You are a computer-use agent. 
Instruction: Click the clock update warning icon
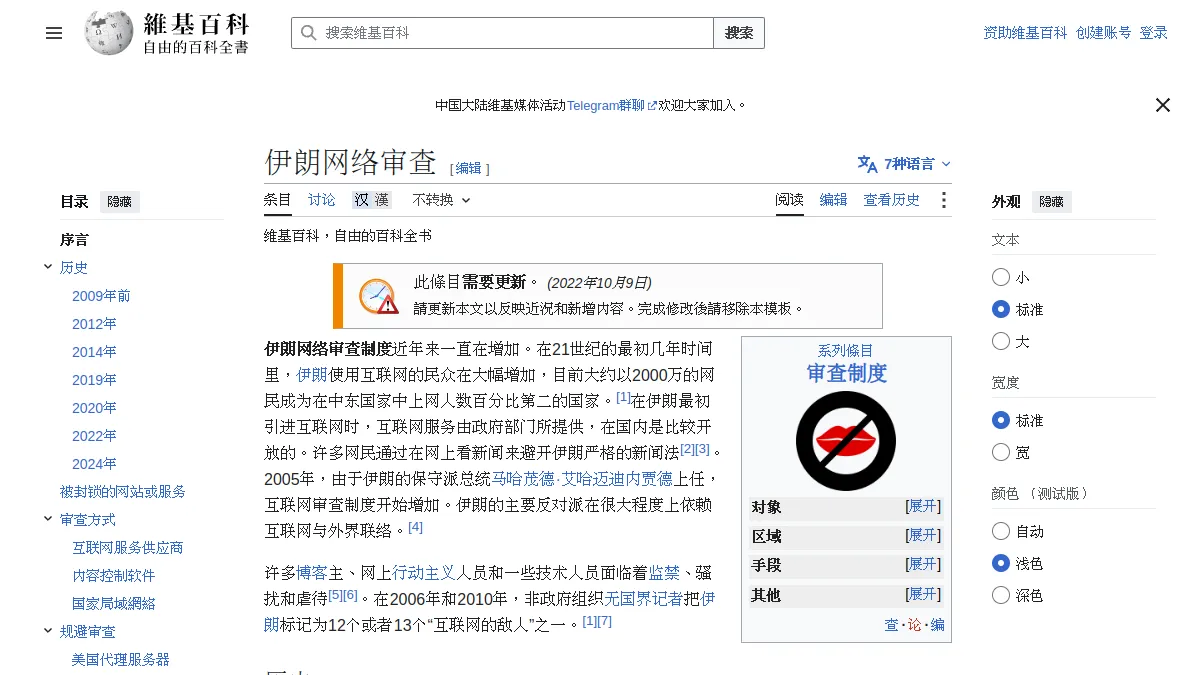tap(378, 296)
